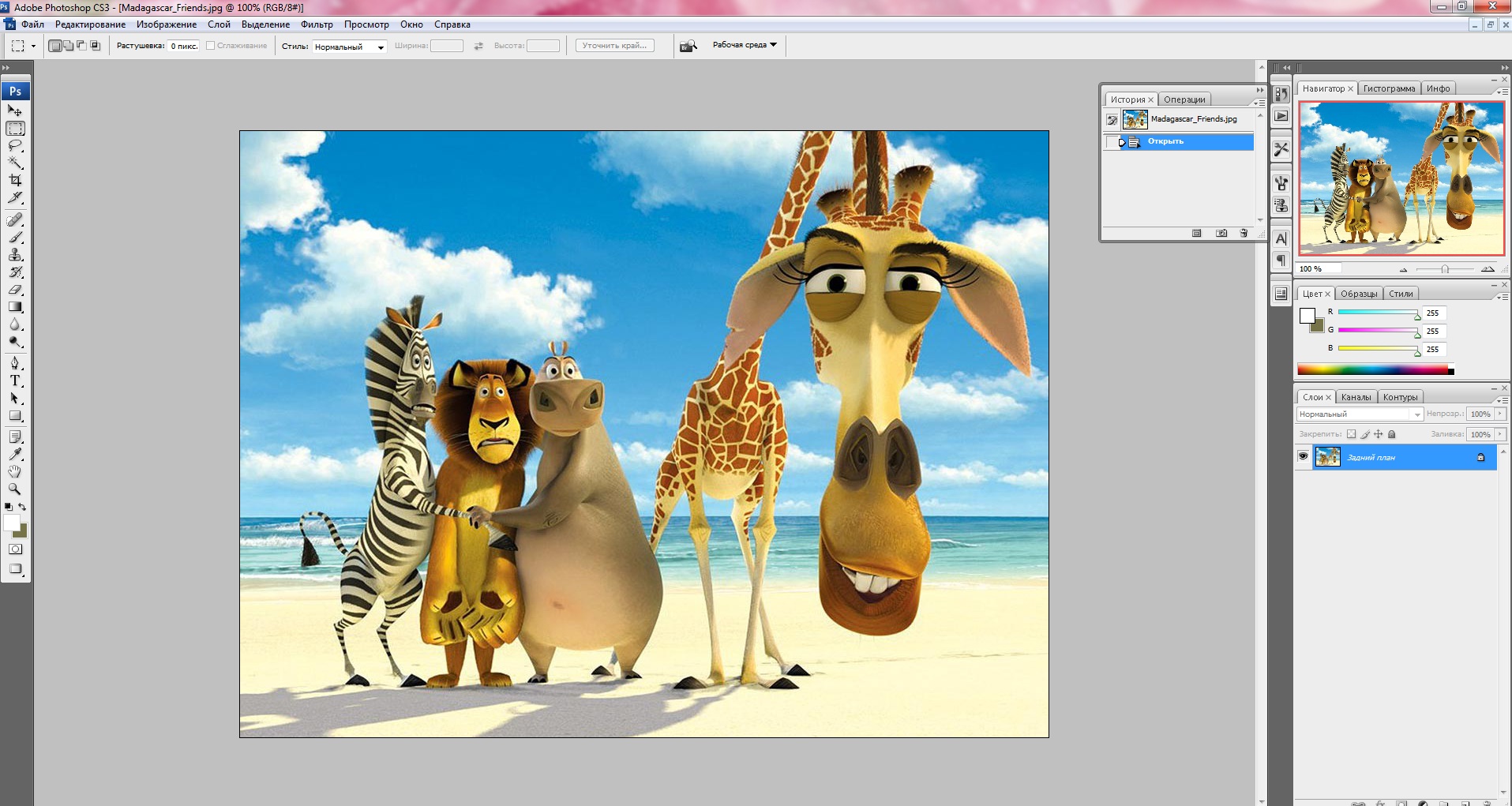Select the Hand tool
The width and height of the screenshot is (1512, 806).
15,471
